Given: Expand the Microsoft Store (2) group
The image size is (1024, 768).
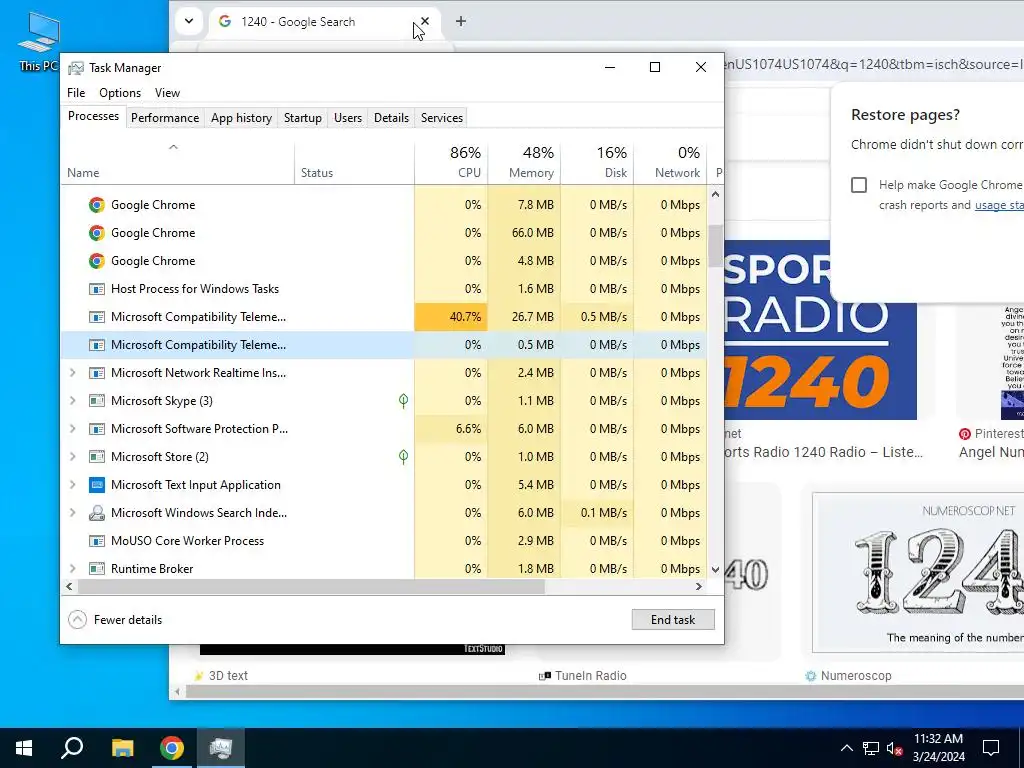Looking at the screenshot, I should click(x=72, y=457).
